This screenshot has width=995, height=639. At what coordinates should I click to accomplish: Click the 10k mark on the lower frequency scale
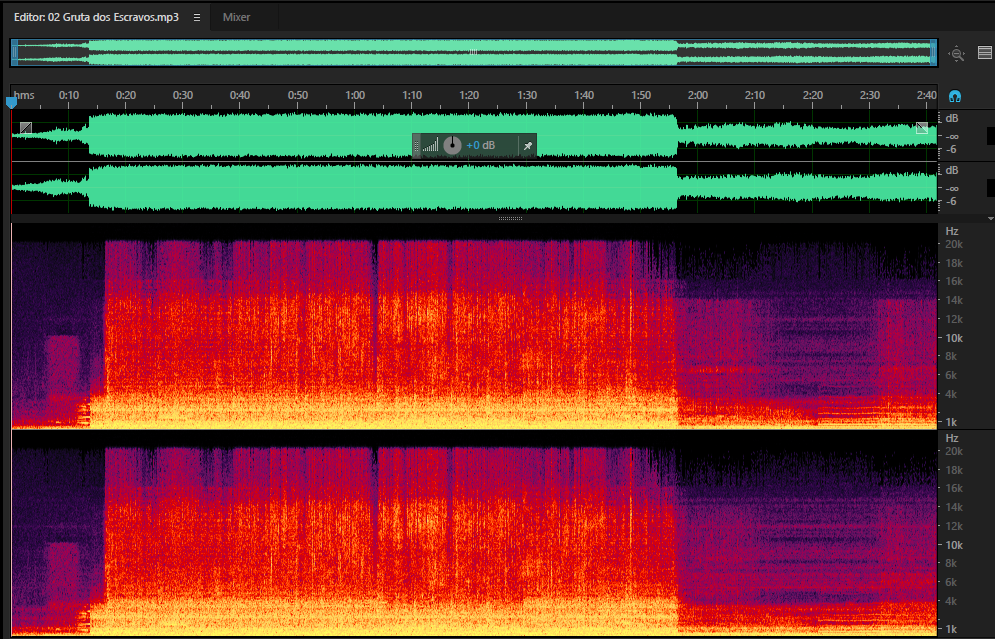coord(954,545)
